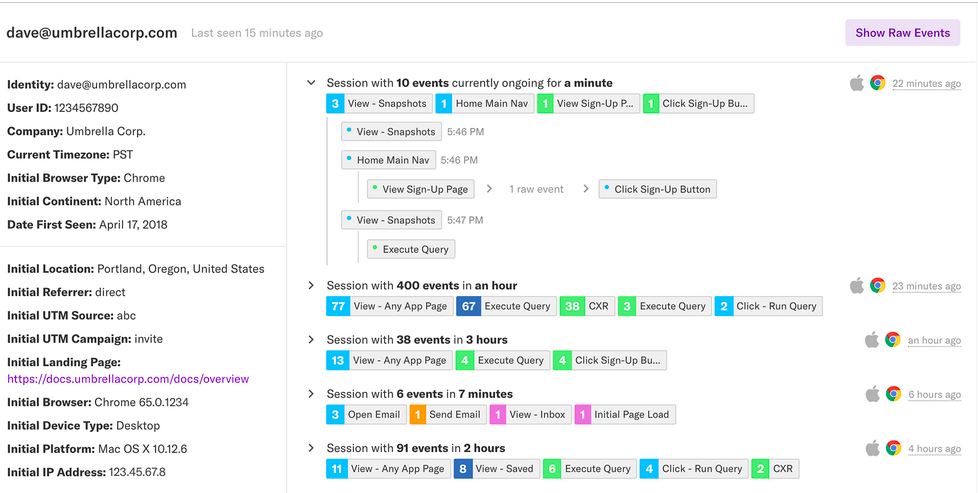The image size is (978, 493).
Task: Expand the session with 400 events
Action: pyautogui.click(x=311, y=286)
